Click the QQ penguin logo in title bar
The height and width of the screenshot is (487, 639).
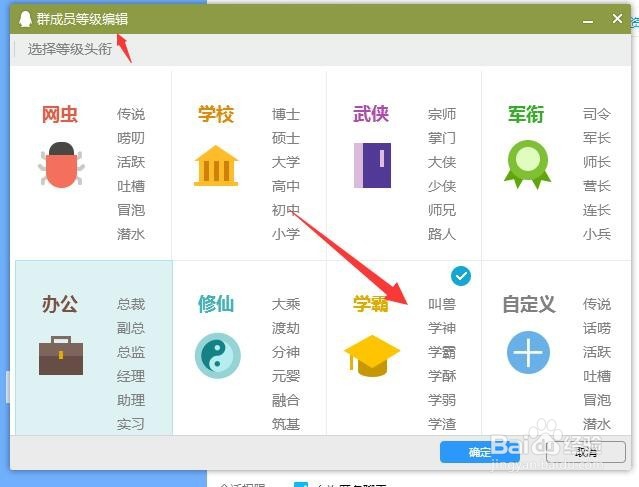(x=25, y=19)
